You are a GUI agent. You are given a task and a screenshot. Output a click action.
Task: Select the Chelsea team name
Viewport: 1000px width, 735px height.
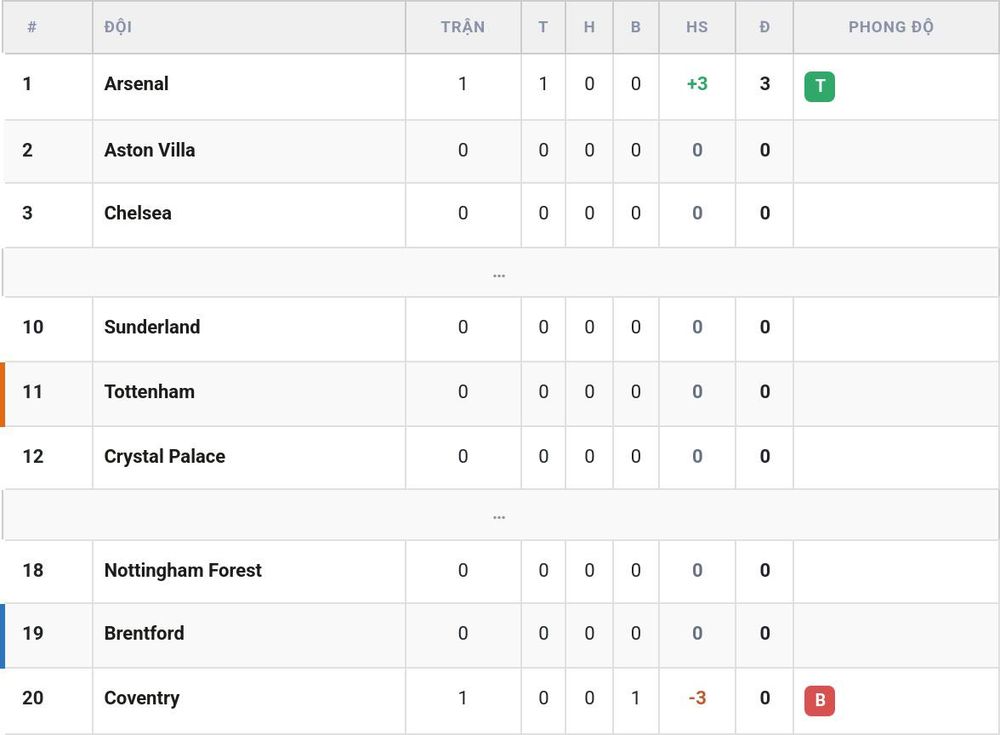138,213
